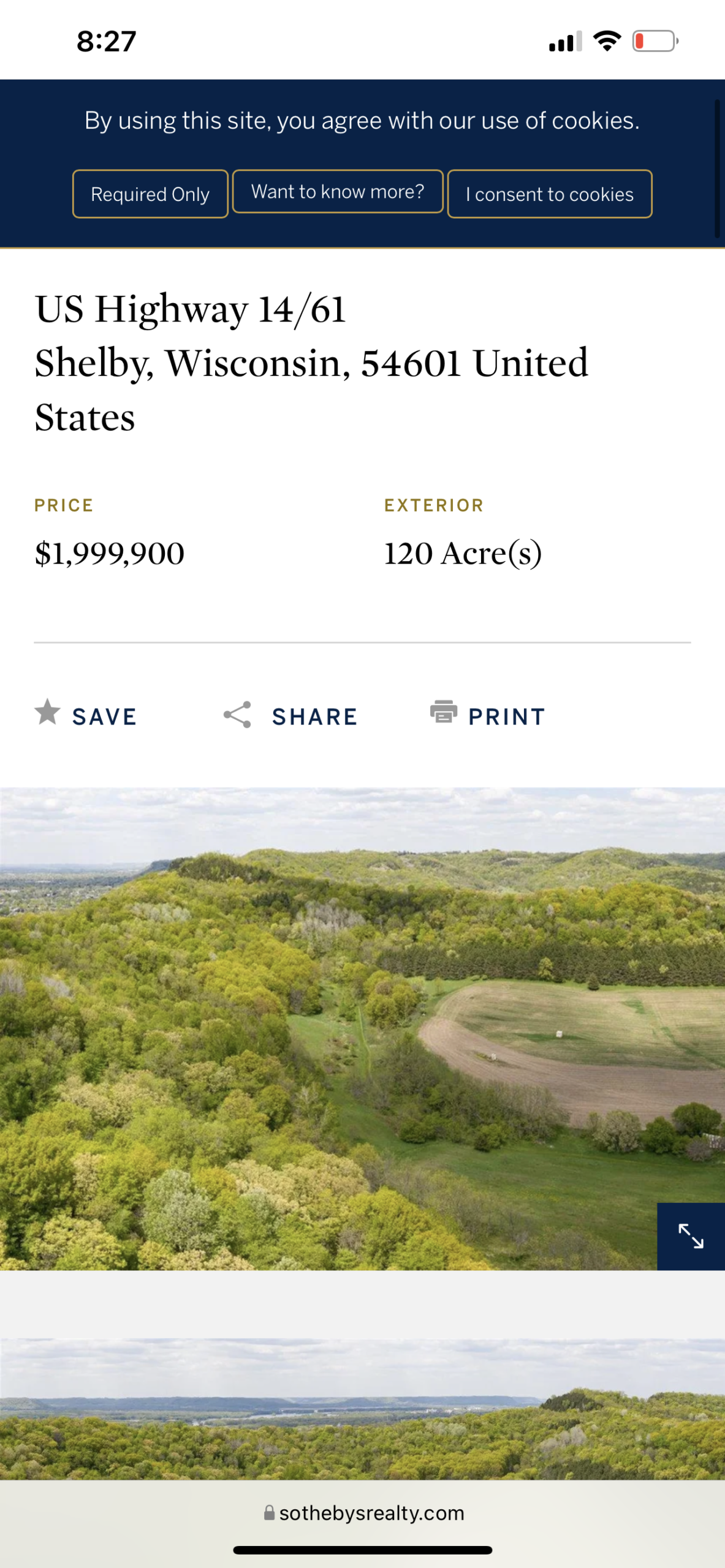
Task: Open 'Want to know more?' cookie info
Action: coord(338,192)
